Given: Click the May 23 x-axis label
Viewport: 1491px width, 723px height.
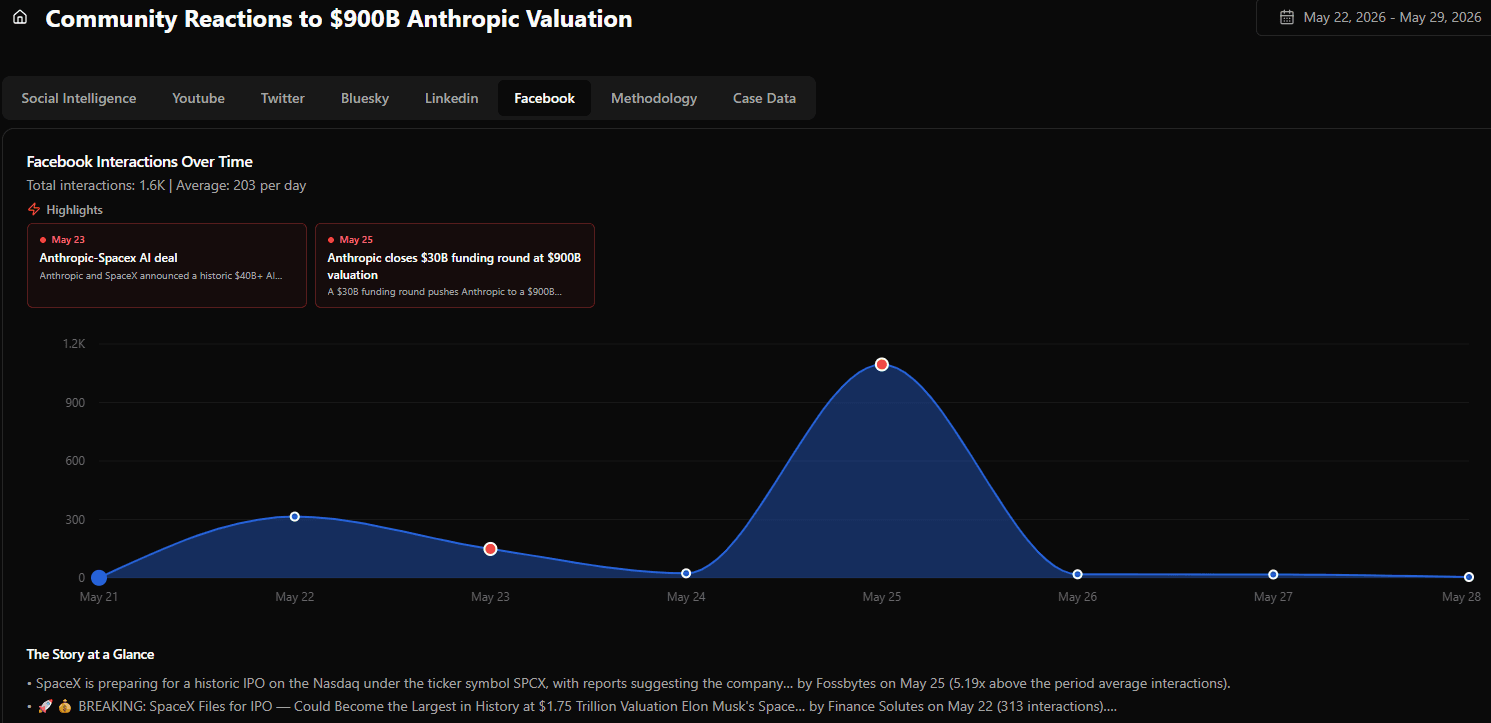Looking at the screenshot, I should point(490,597).
